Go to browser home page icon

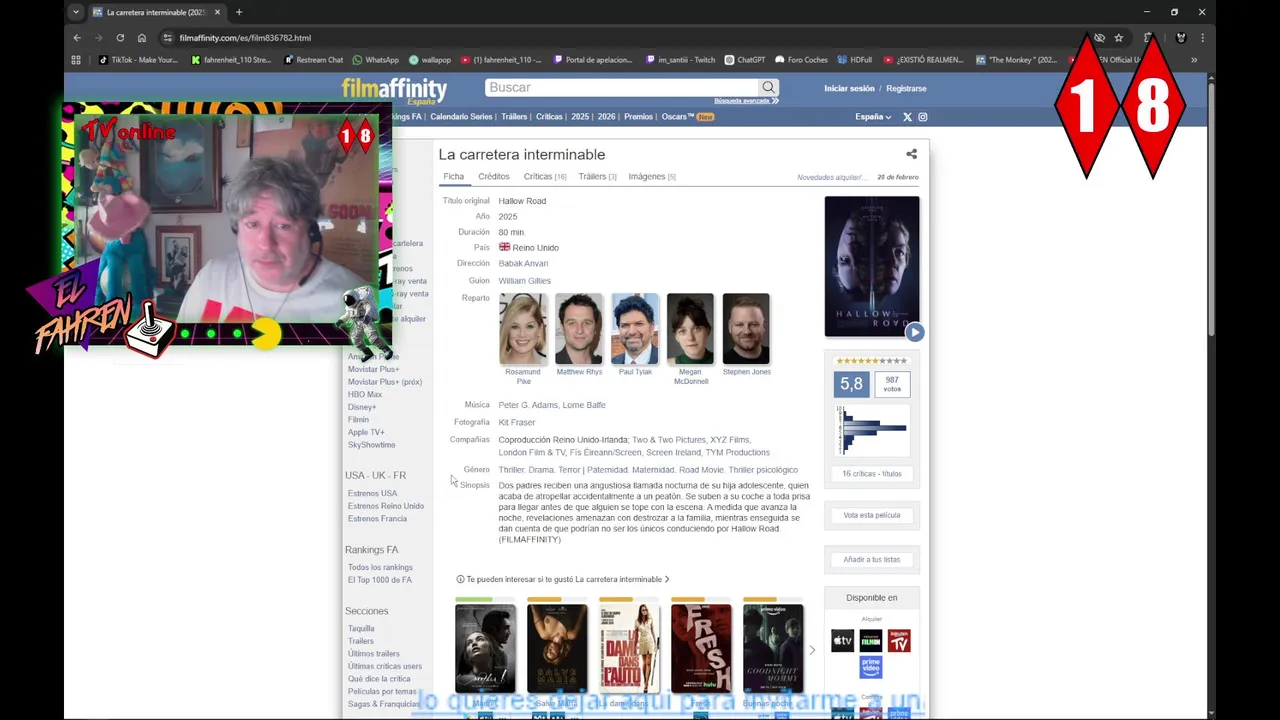point(142,38)
